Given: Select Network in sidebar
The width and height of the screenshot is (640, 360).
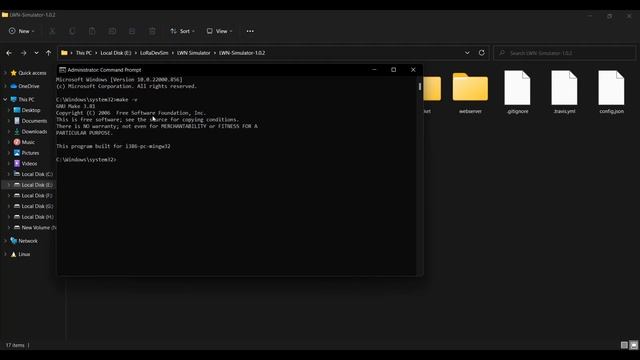Looking at the screenshot, I should click(28, 241).
